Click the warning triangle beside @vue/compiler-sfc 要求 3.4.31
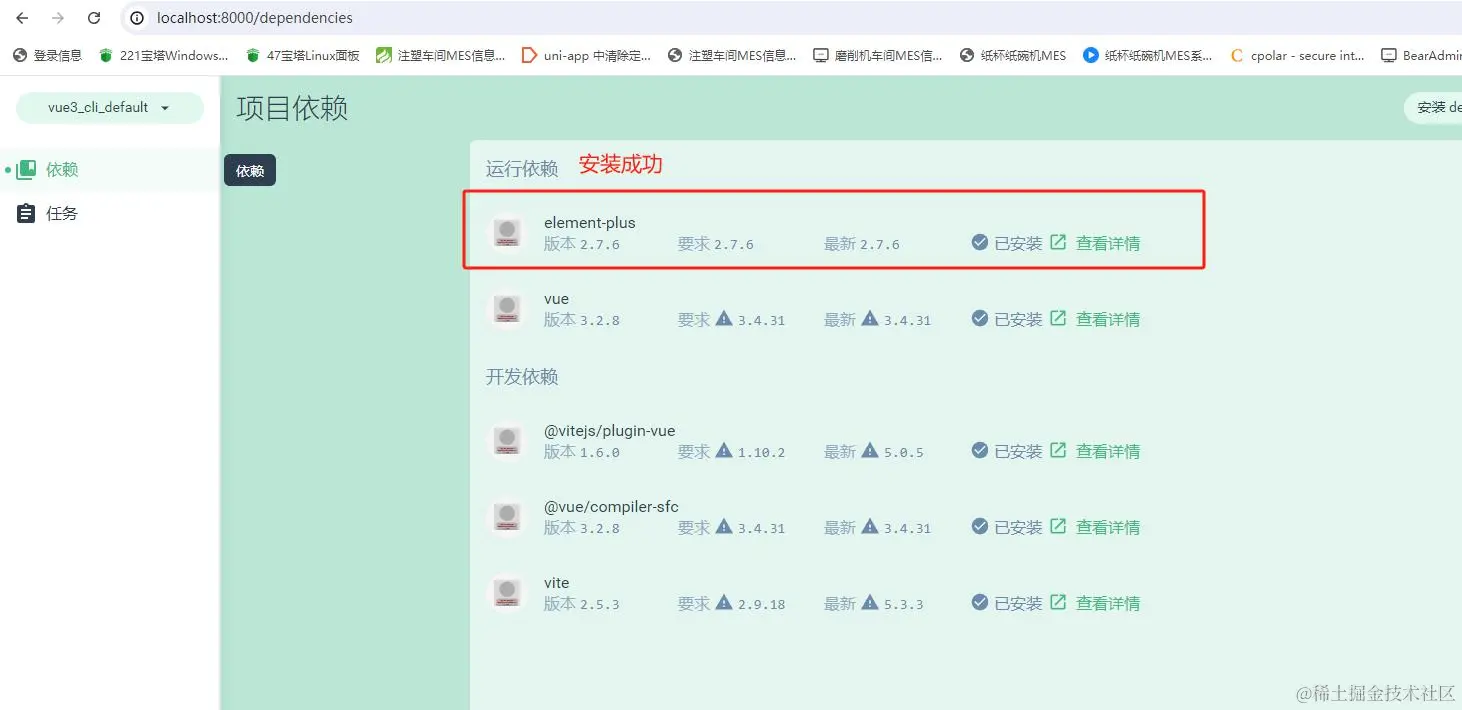Screen dimensions: 1462x710 (724, 526)
